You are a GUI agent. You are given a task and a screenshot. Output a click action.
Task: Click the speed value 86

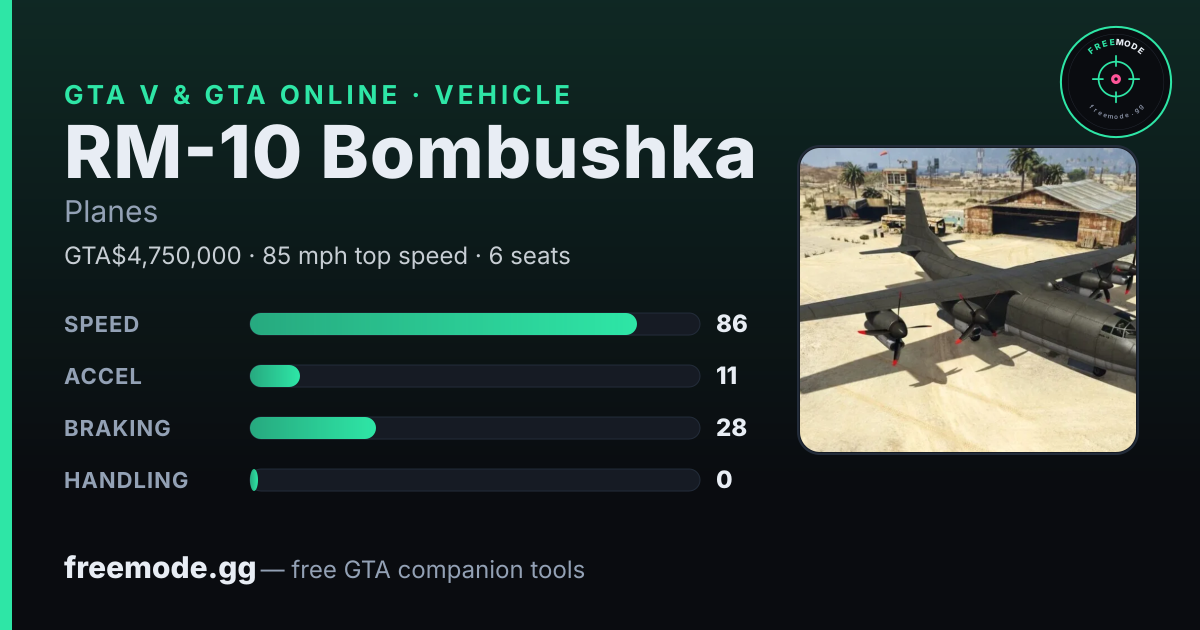click(732, 324)
